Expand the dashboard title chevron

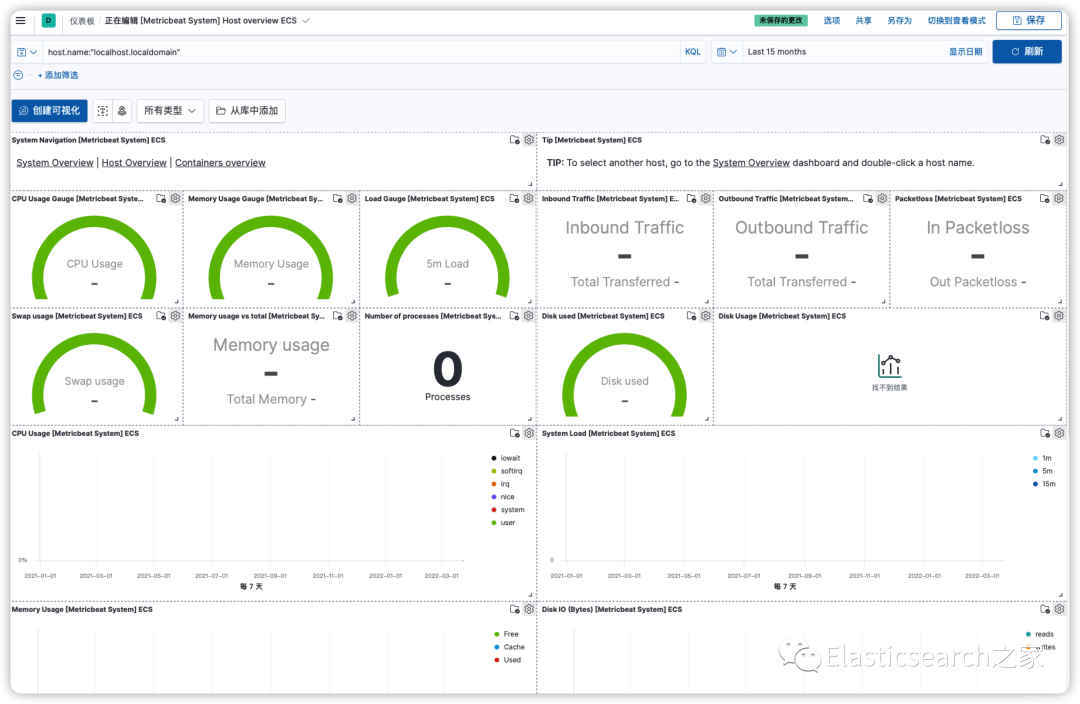pyautogui.click(x=307, y=21)
